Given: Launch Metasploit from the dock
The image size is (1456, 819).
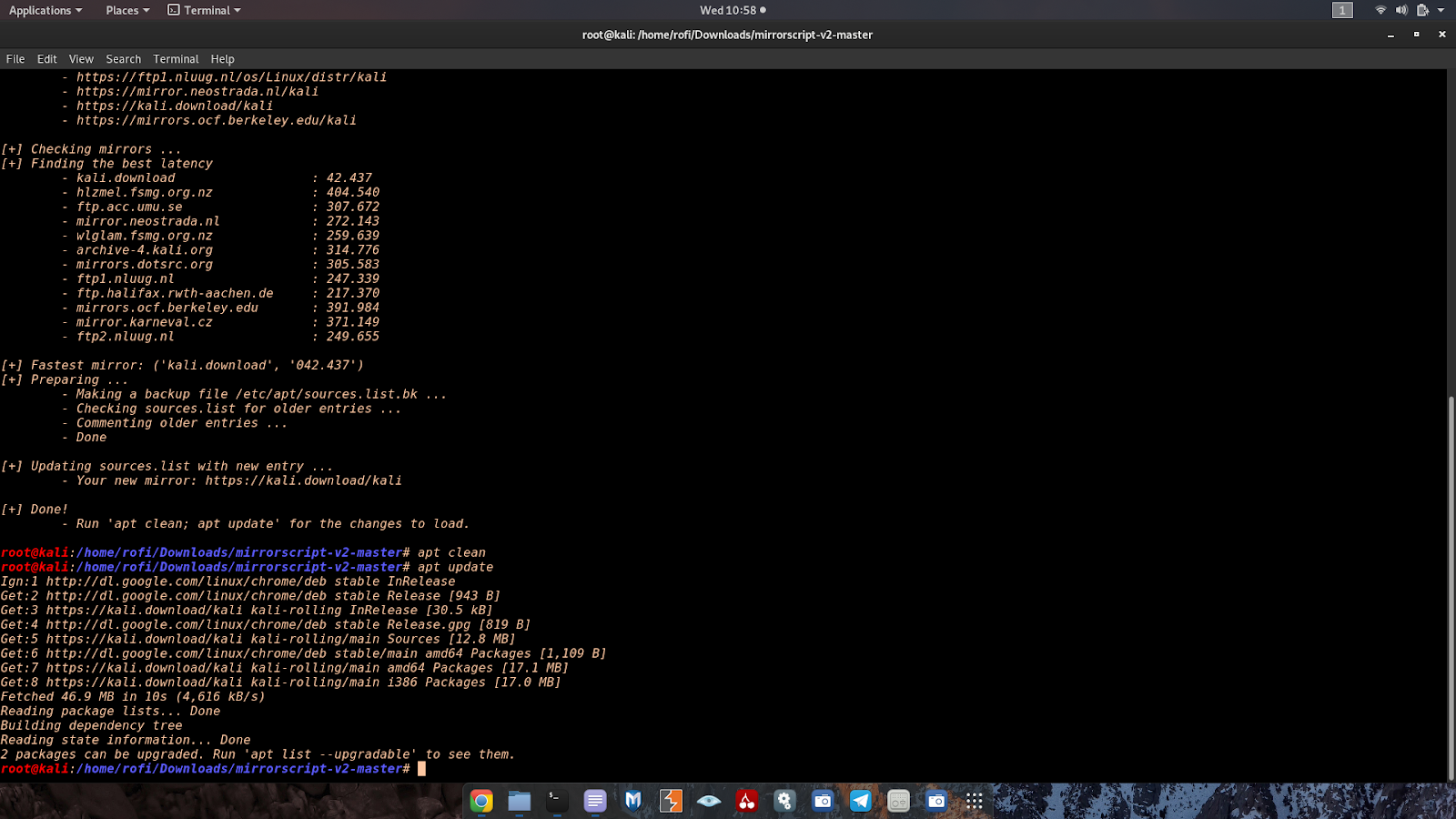Looking at the screenshot, I should 633,801.
